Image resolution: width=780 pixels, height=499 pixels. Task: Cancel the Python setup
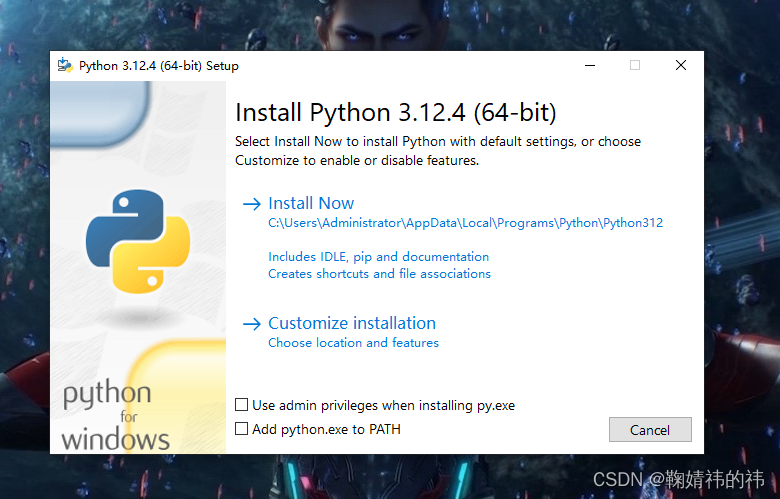click(x=650, y=429)
